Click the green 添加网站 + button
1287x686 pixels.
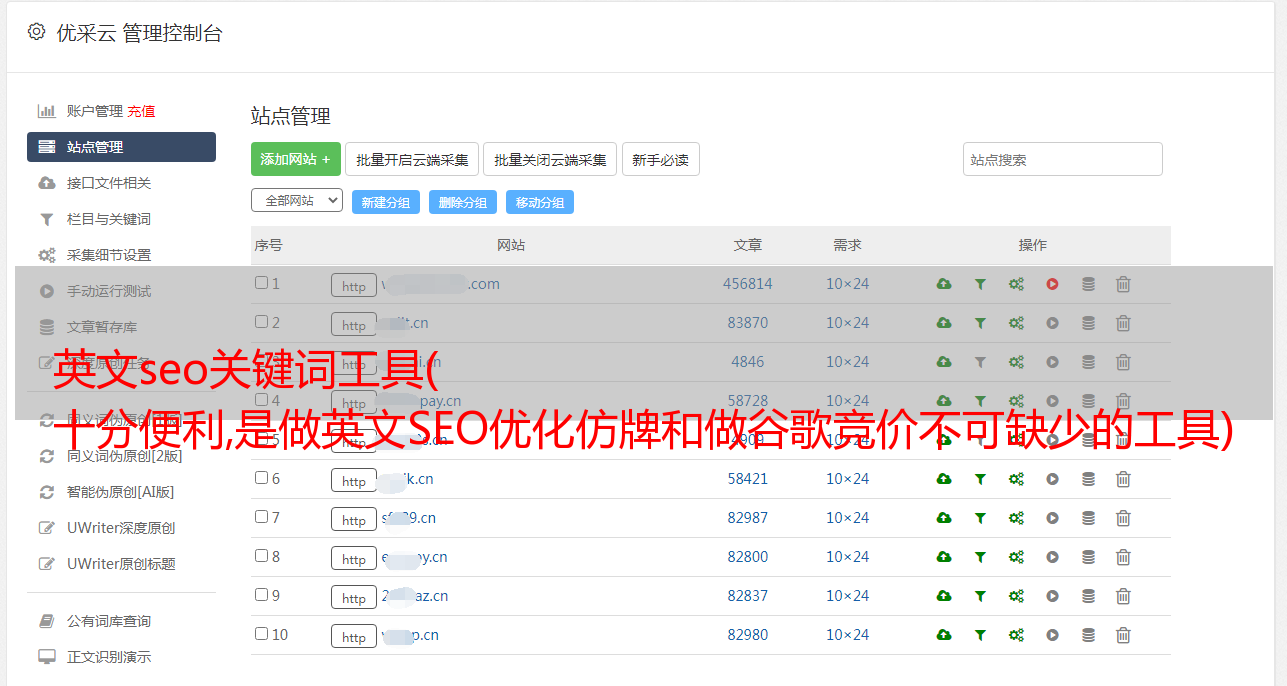(x=296, y=159)
